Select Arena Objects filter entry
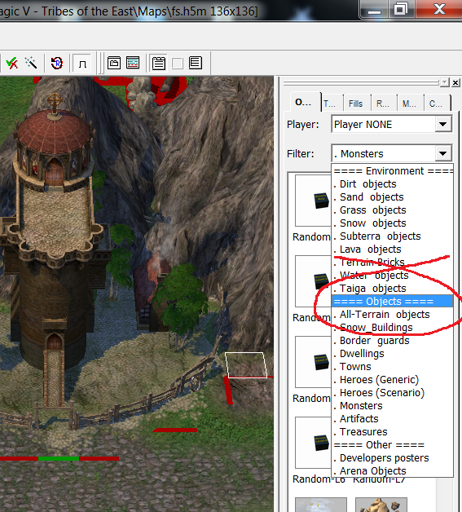 (x=392, y=471)
